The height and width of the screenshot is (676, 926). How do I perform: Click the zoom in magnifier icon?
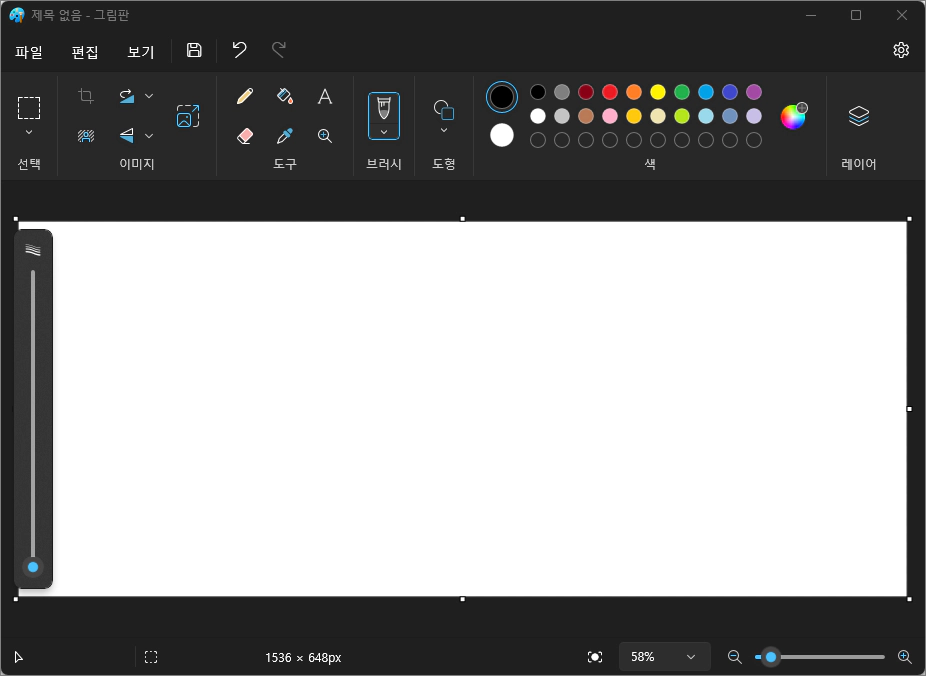tap(904, 657)
